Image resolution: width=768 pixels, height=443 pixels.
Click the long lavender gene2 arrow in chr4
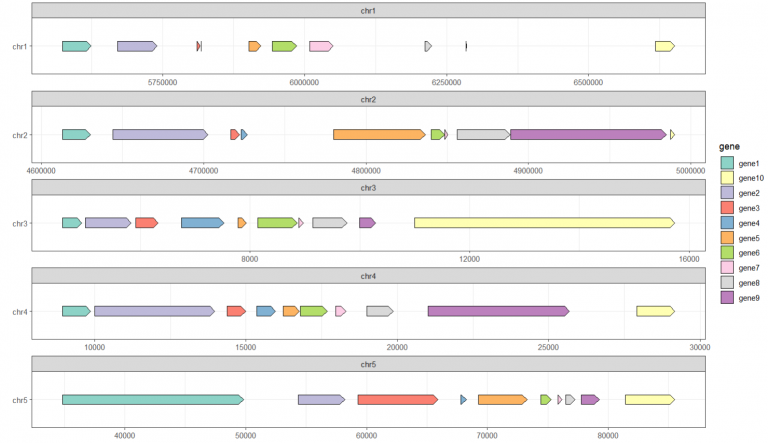153,312
